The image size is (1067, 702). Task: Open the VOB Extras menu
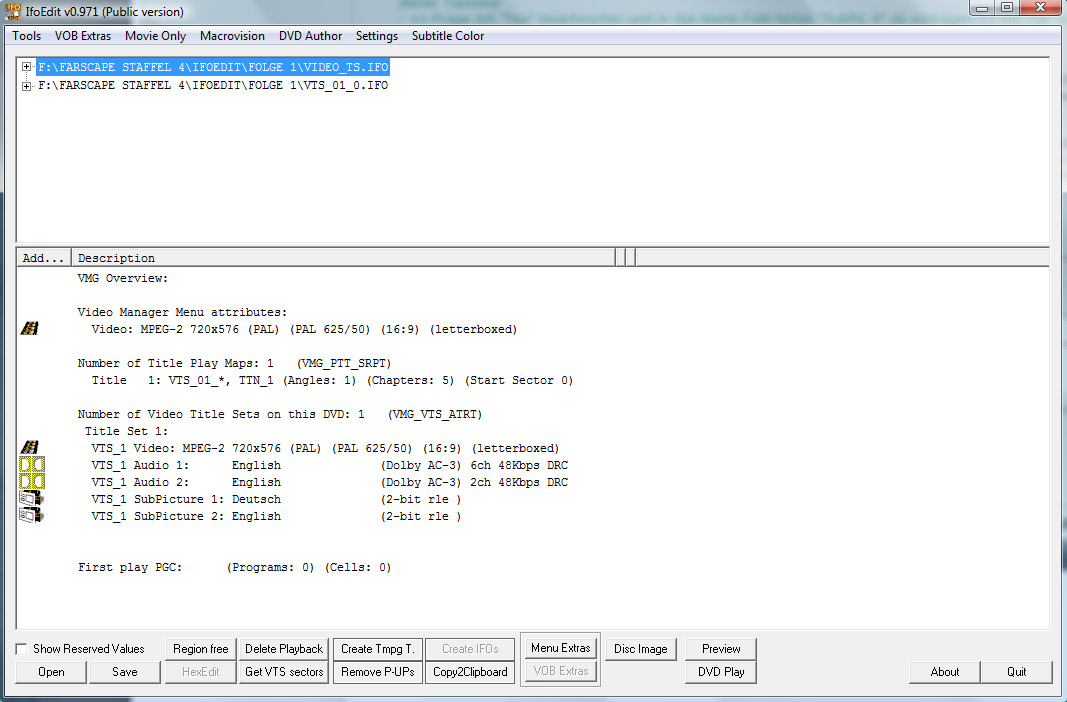point(83,36)
